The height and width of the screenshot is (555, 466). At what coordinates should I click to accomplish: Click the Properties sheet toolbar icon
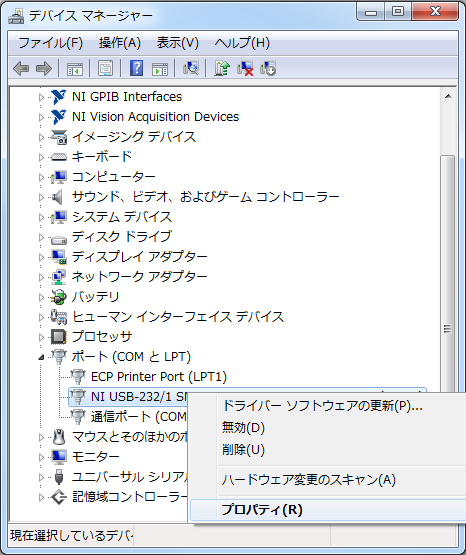point(105,68)
